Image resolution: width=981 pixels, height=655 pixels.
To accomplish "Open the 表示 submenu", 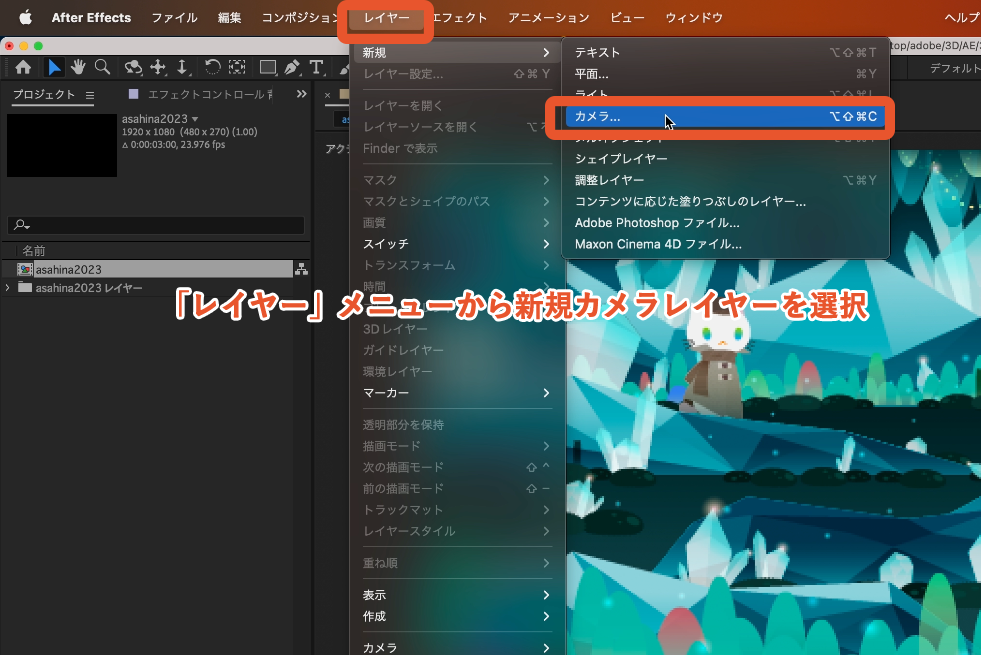I will [x=456, y=595].
